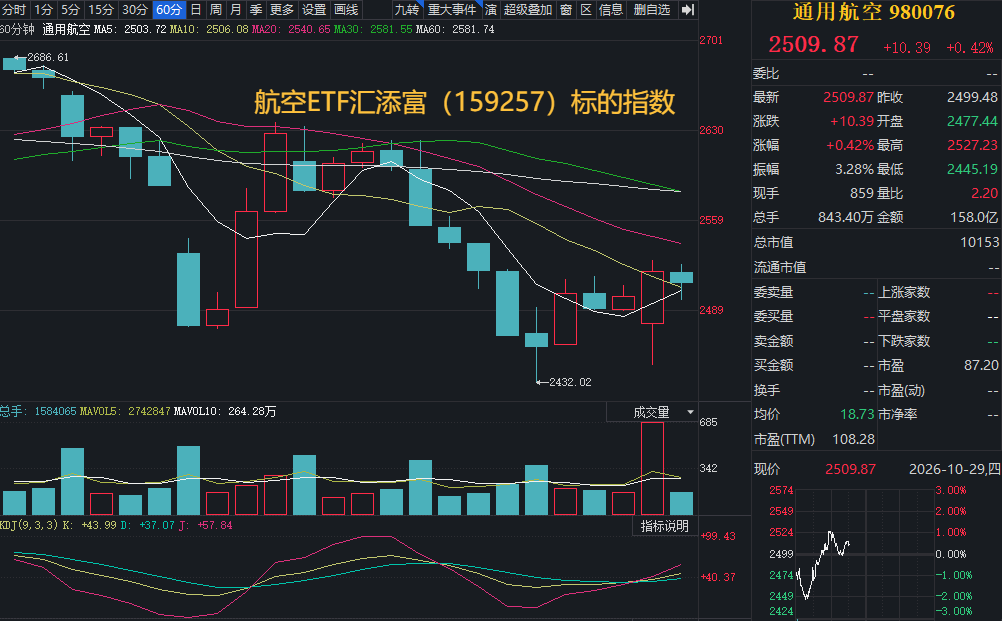Activate the 画线 drawing tool
The width and height of the screenshot is (1002, 621).
click(346, 10)
